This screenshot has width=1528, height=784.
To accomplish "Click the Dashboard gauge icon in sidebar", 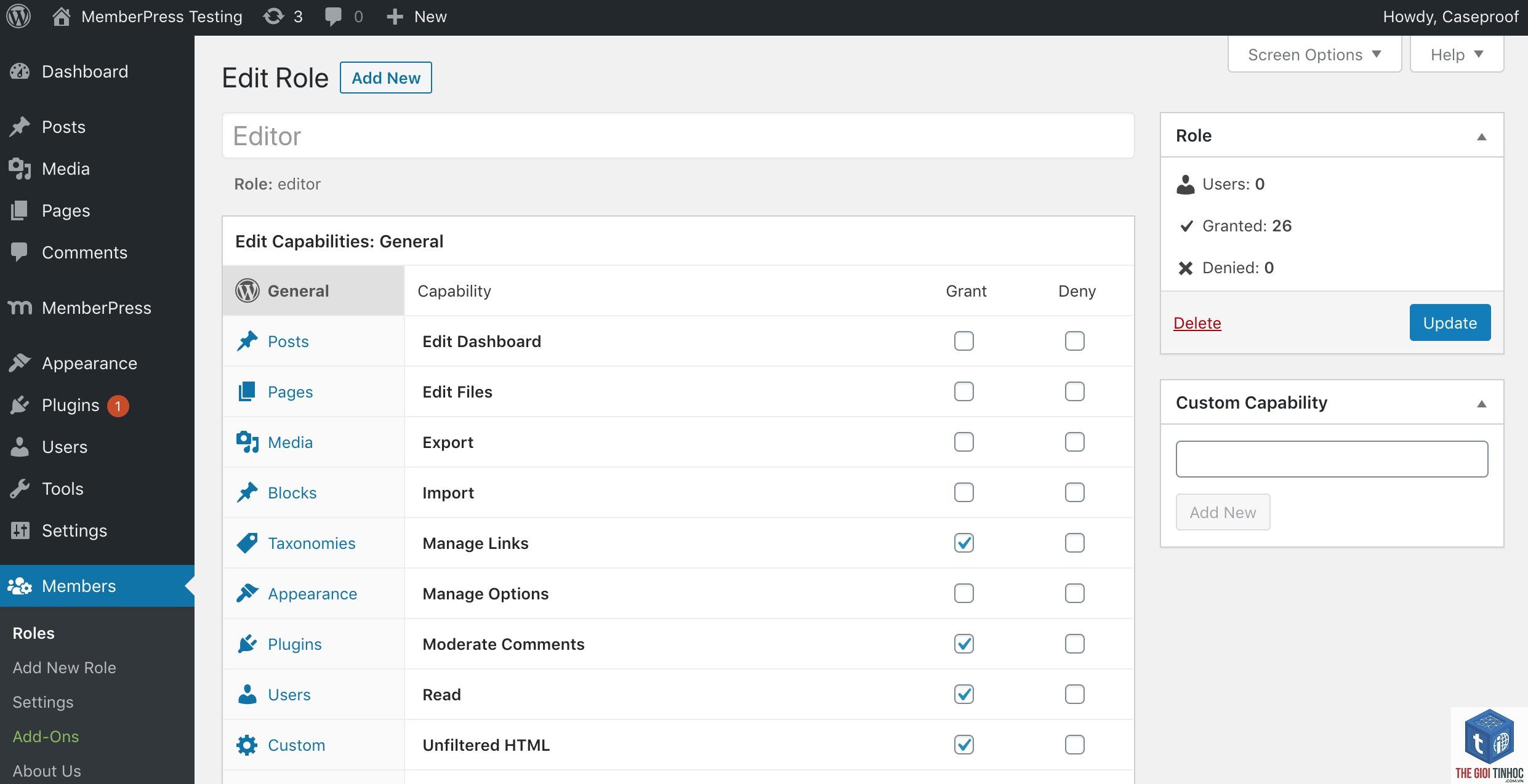I will (20, 71).
